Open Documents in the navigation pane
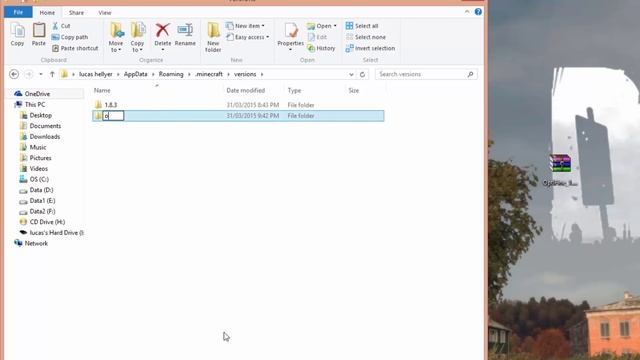Viewport: 640px width, 360px height. coord(45,126)
